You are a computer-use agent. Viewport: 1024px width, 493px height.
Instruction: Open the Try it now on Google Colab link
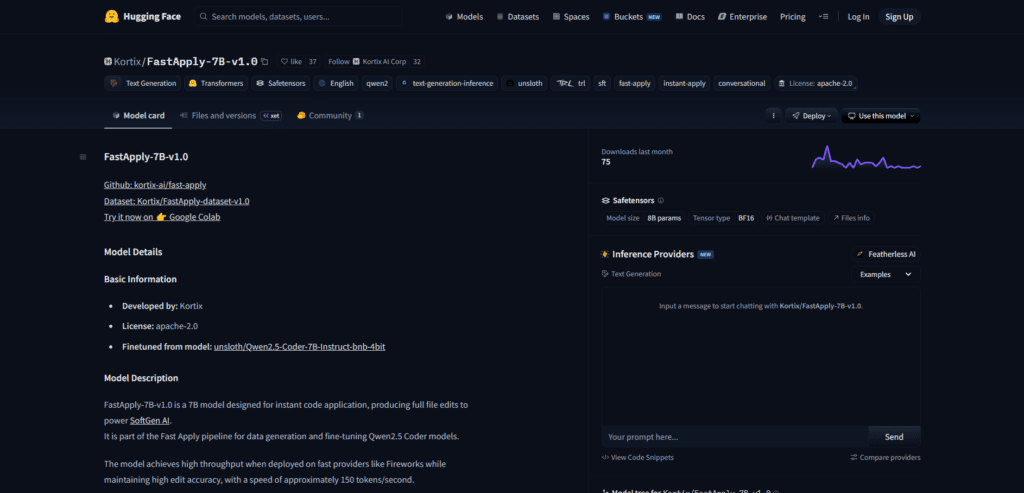coord(162,217)
